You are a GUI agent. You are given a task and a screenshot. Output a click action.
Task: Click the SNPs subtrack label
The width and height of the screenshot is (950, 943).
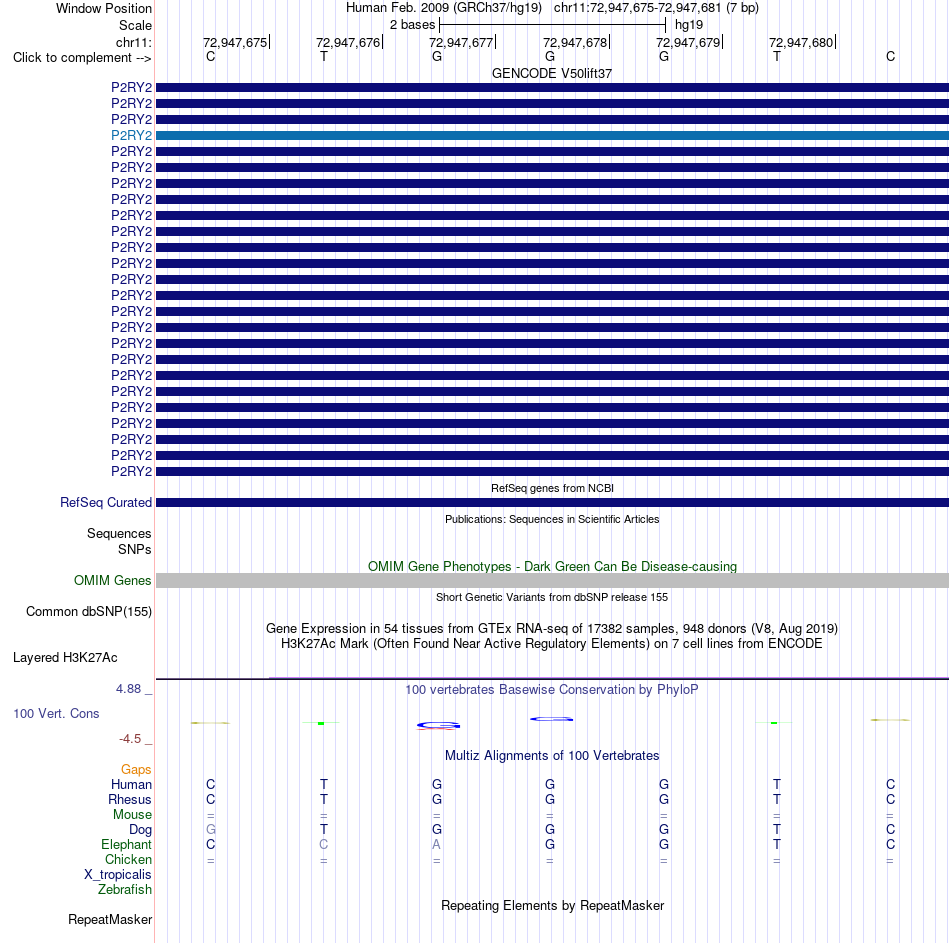[135, 549]
